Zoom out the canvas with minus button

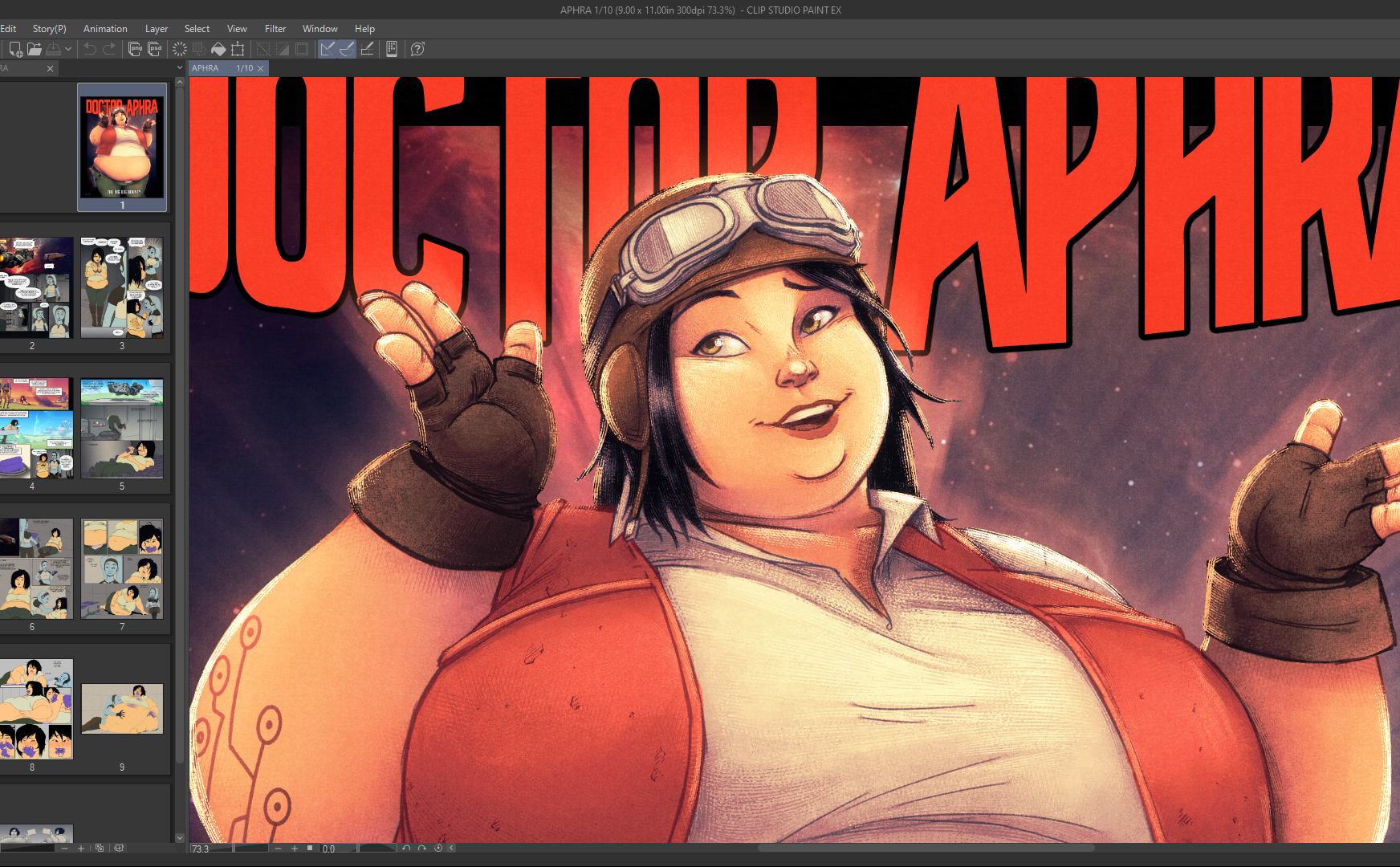click(x=279, y=849)
